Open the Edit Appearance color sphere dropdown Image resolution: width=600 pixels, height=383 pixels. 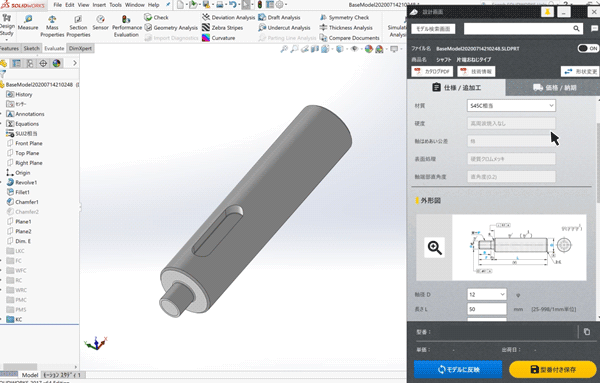[x=369, y=49]
